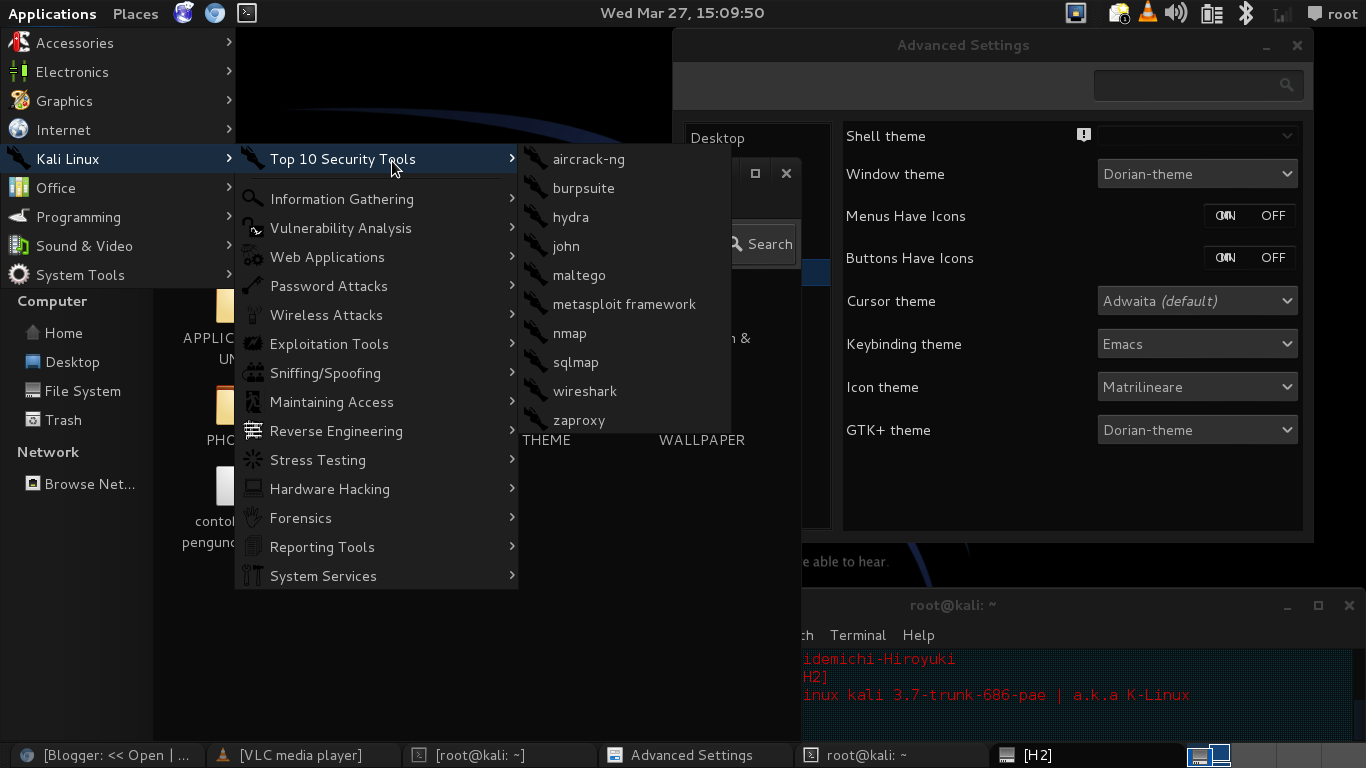Click Hardware Hacking category icon
Screen dimensions: 1366x768
253,489
